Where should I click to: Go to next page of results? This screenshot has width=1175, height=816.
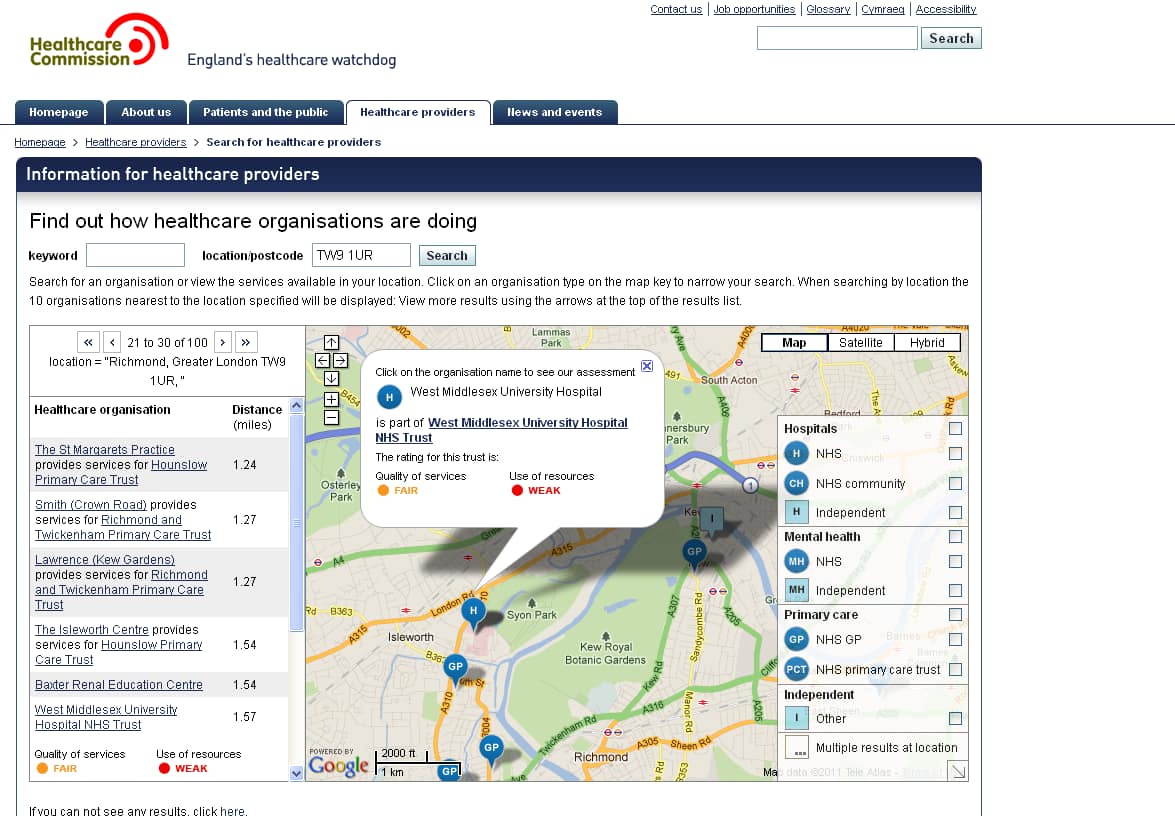pyautogui.click(x=223, y=342)
